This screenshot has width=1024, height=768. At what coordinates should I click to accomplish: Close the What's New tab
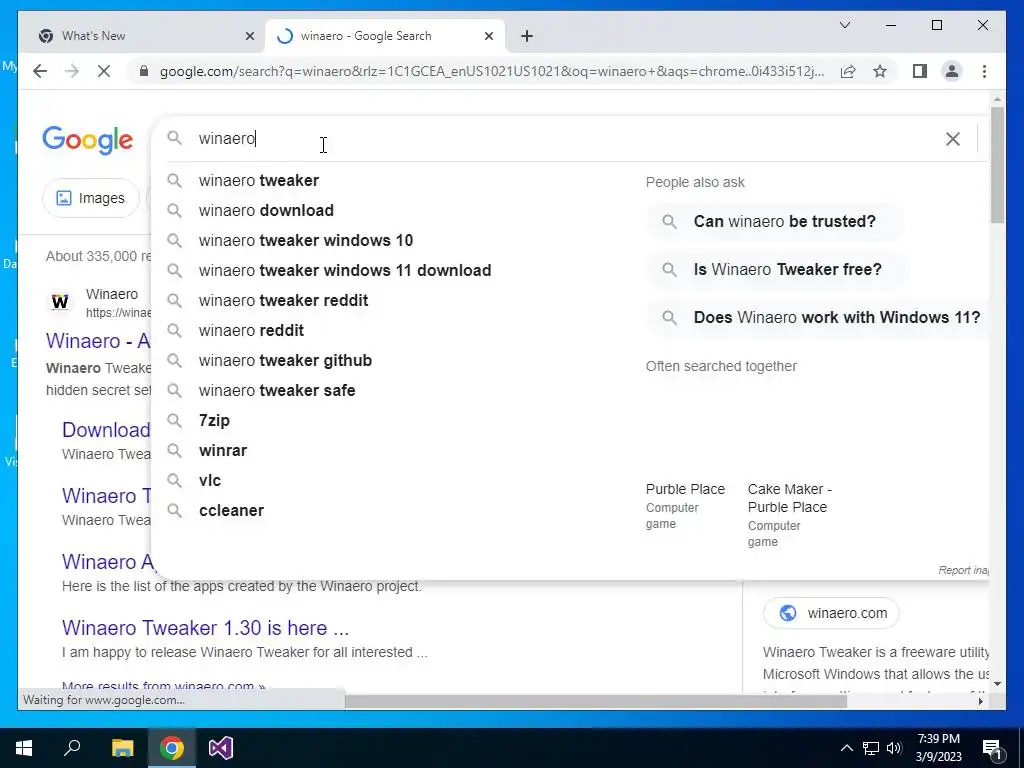249,36
